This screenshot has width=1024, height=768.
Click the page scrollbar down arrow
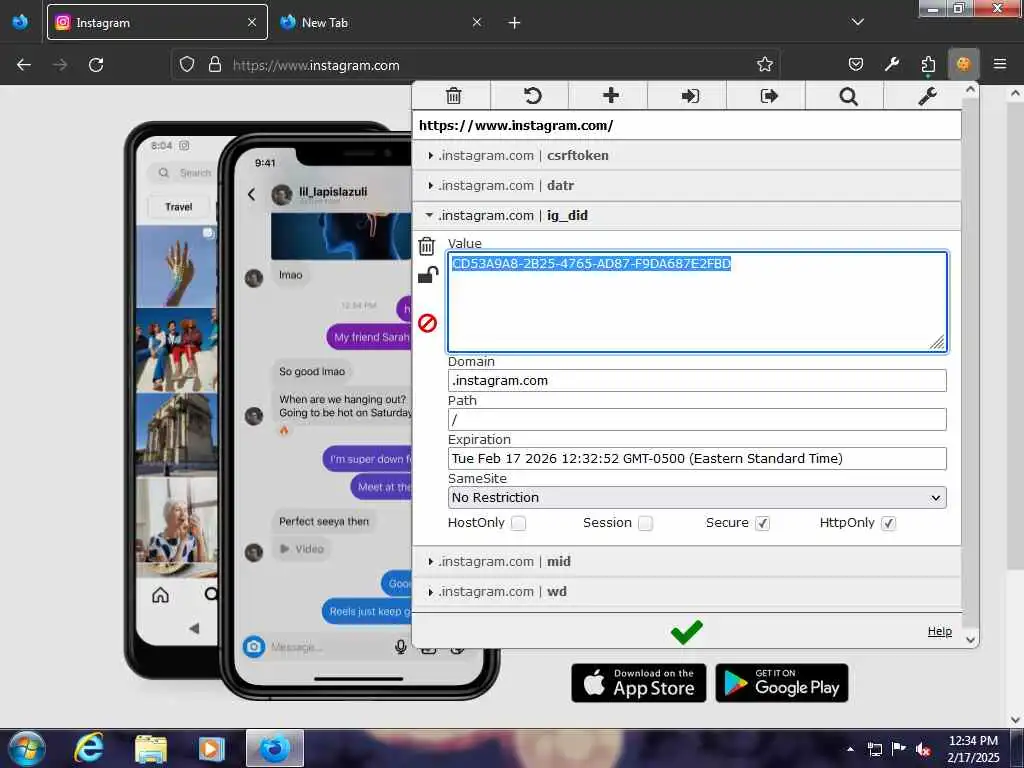pos(1016,719)
